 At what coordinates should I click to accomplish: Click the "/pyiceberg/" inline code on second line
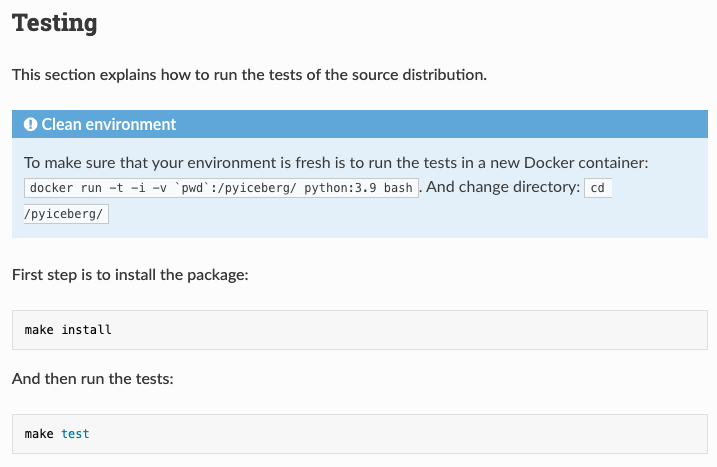click(66, 214)
